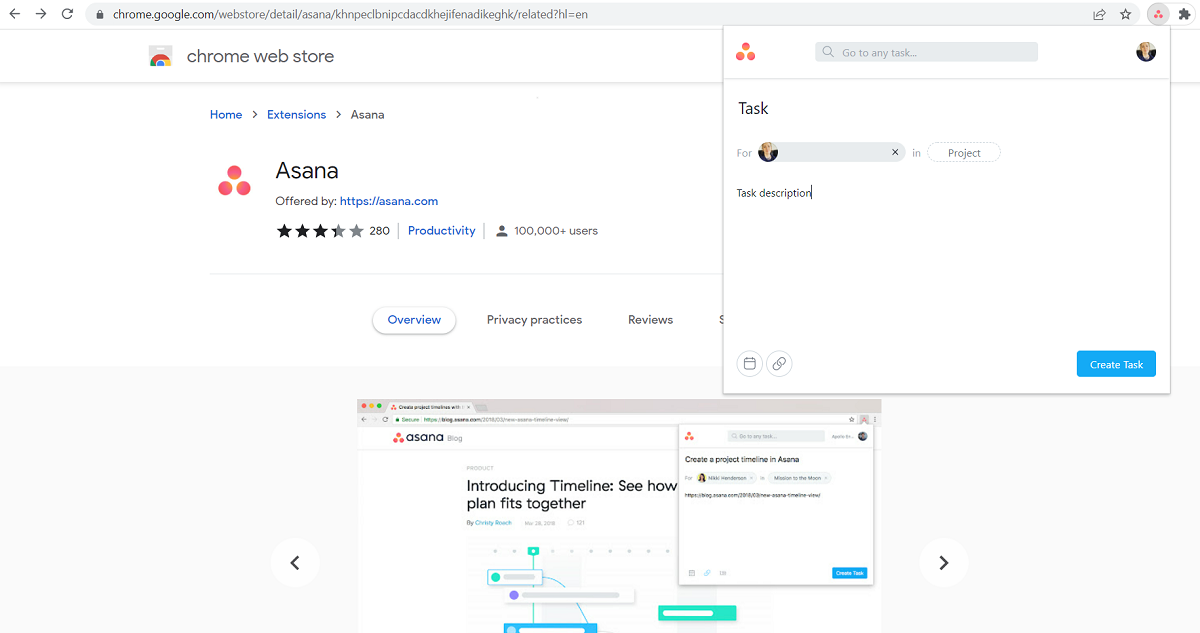Click the Create Task button
The width and height of the screenshot is (1200, 633).
tap(1116, 363)
